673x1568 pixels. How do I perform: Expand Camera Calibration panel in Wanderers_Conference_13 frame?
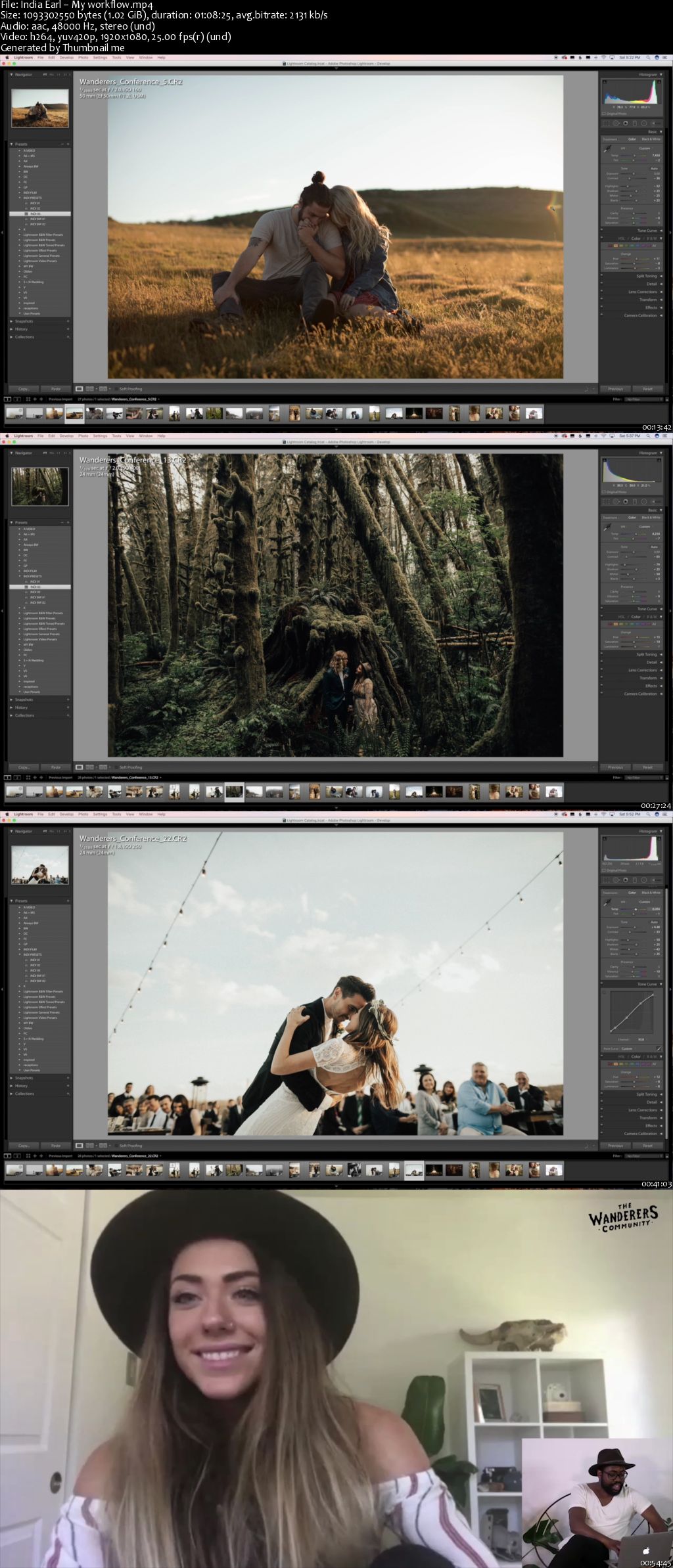[661, 694]
